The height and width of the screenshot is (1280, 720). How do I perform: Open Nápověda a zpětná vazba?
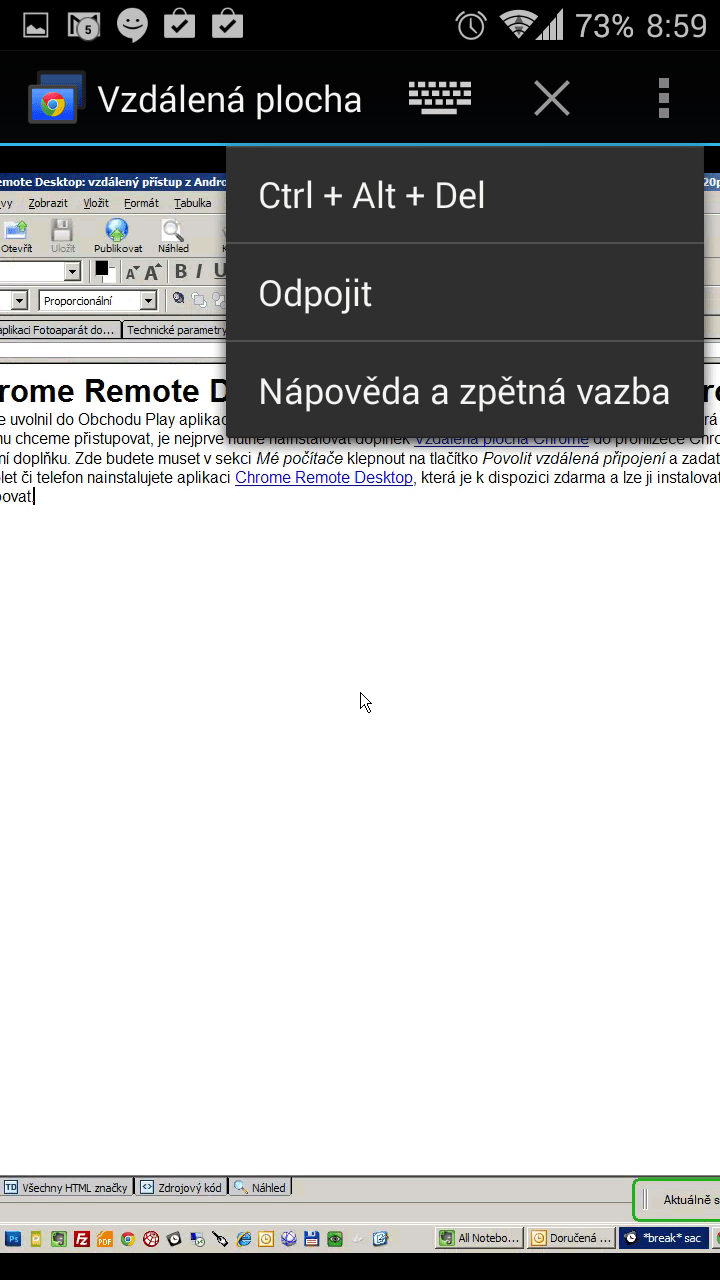(x=465, y=391)
